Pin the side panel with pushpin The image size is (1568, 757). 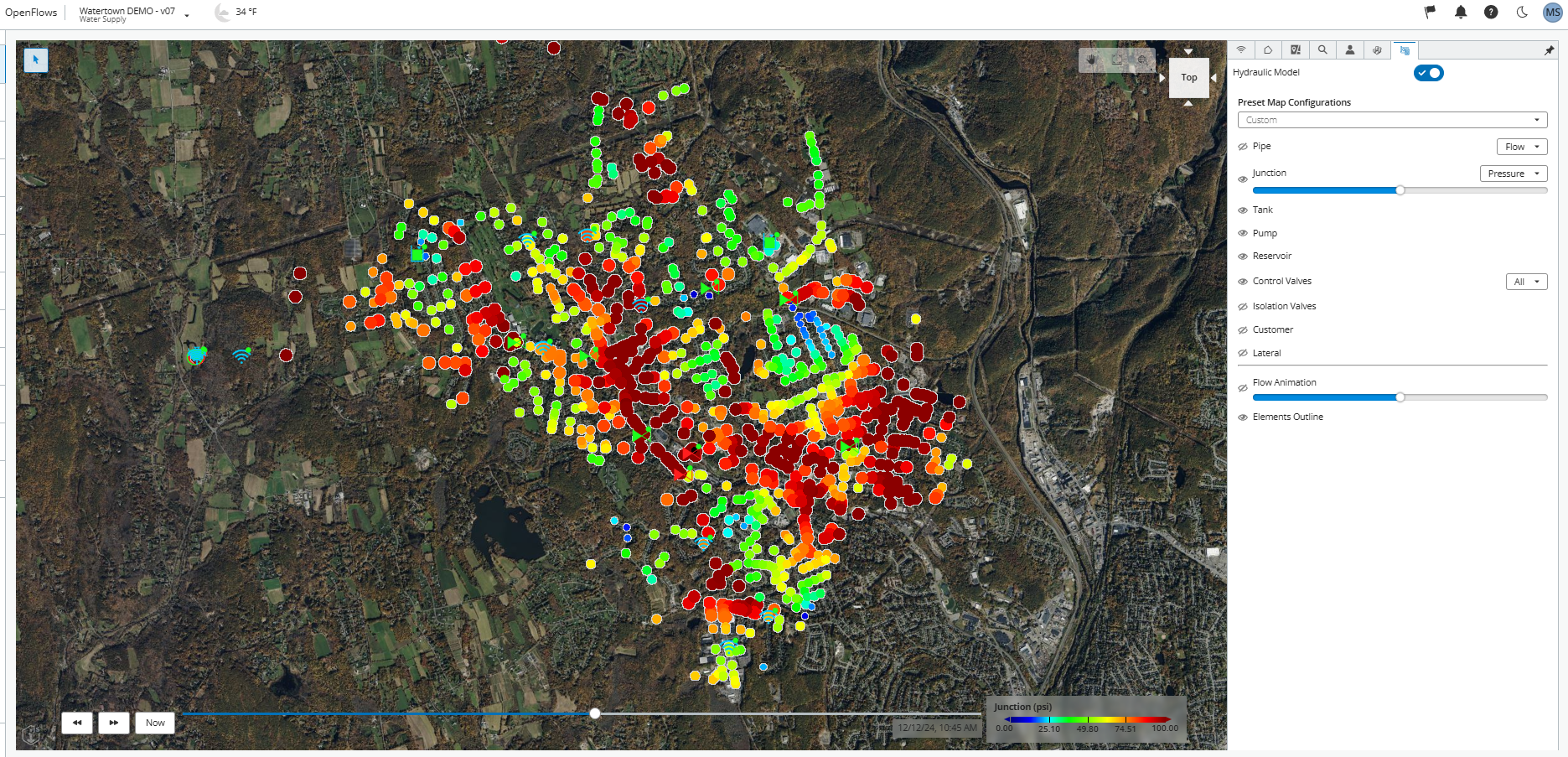pos(1549,50)
